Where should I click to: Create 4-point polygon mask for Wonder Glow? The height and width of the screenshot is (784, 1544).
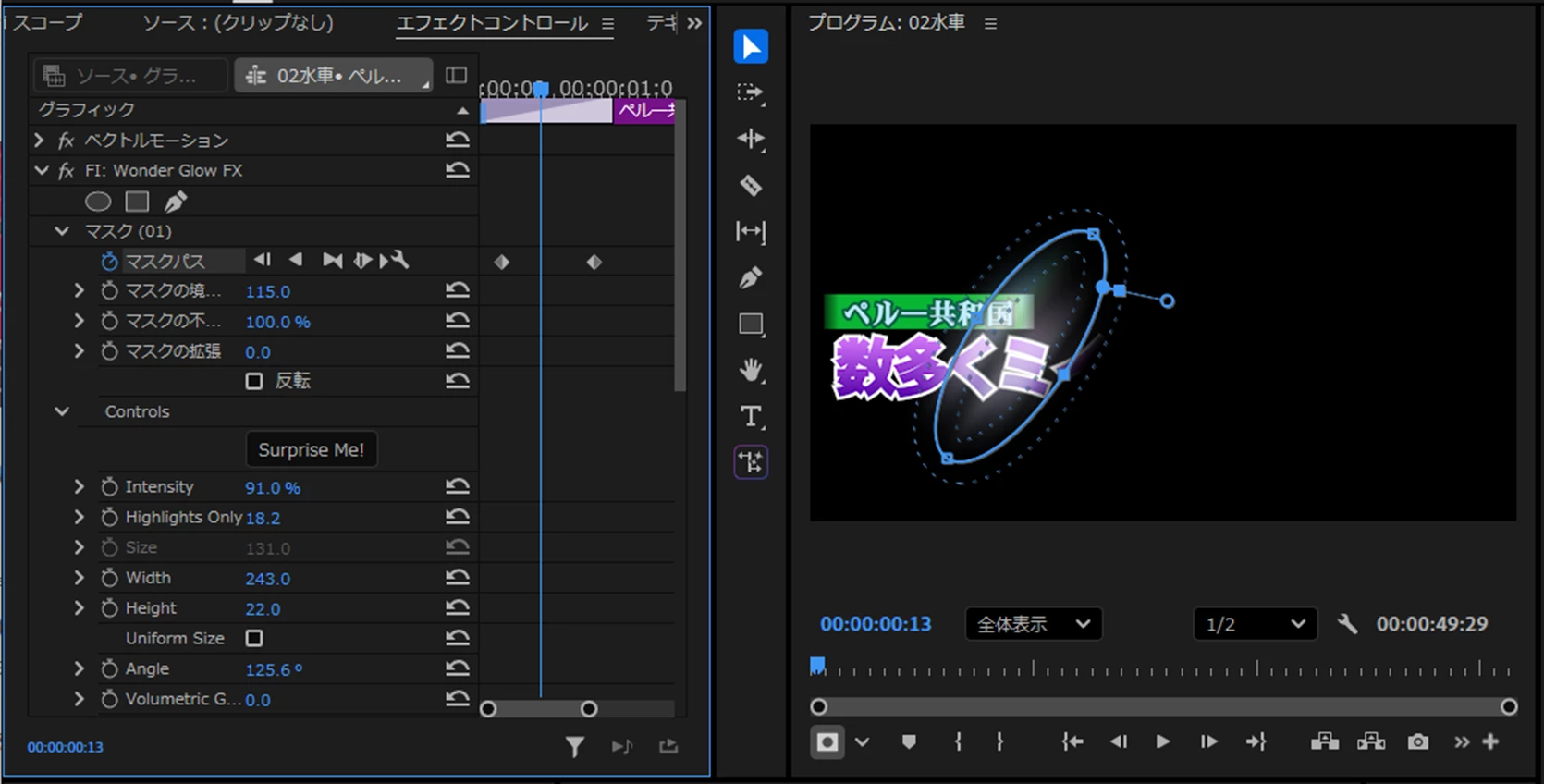point(137,202)
